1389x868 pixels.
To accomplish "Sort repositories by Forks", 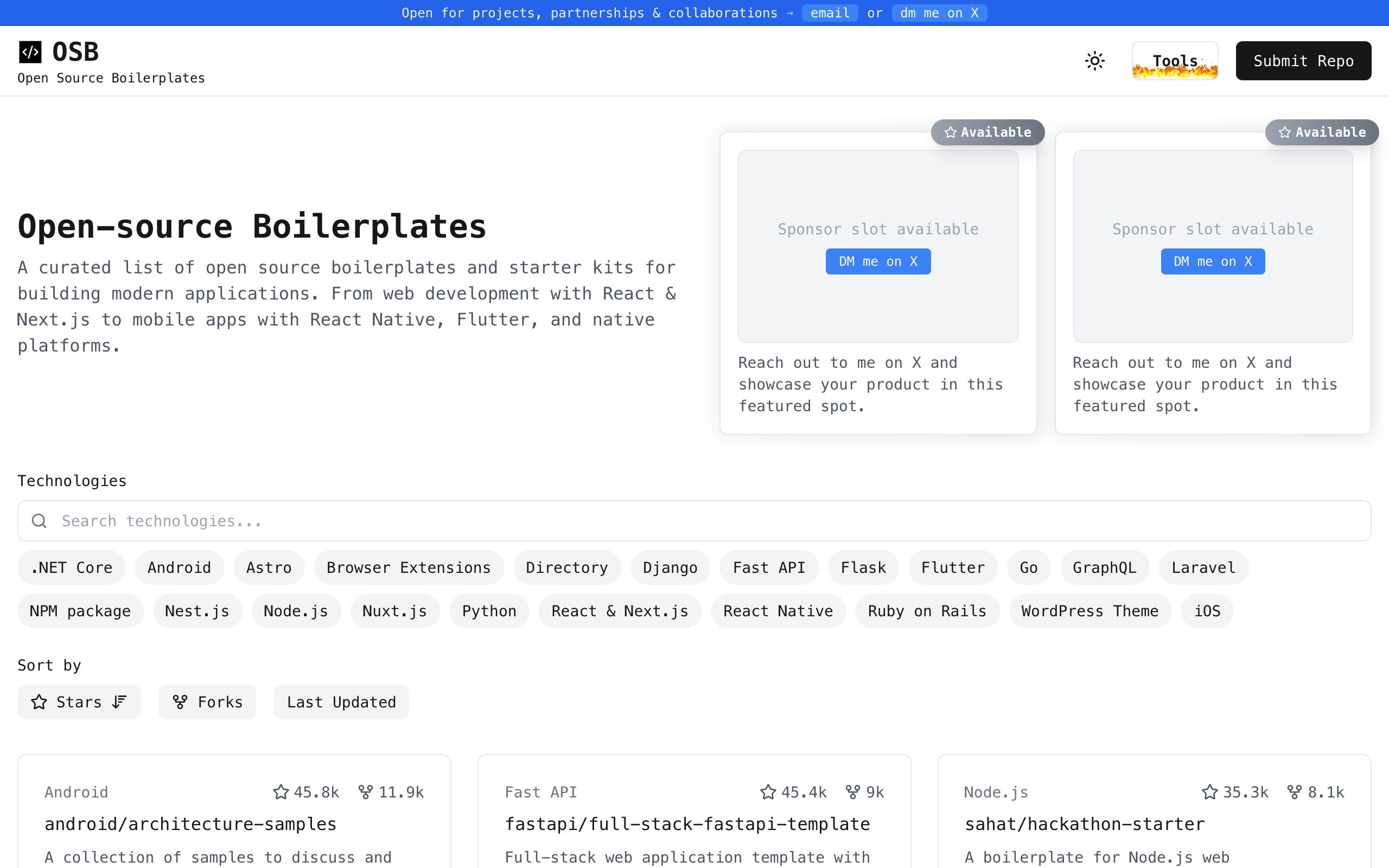I will 207,702.
